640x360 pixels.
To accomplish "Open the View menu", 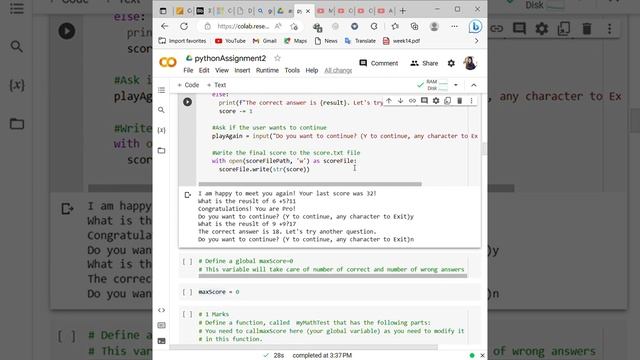I will [x=222, y=70].
